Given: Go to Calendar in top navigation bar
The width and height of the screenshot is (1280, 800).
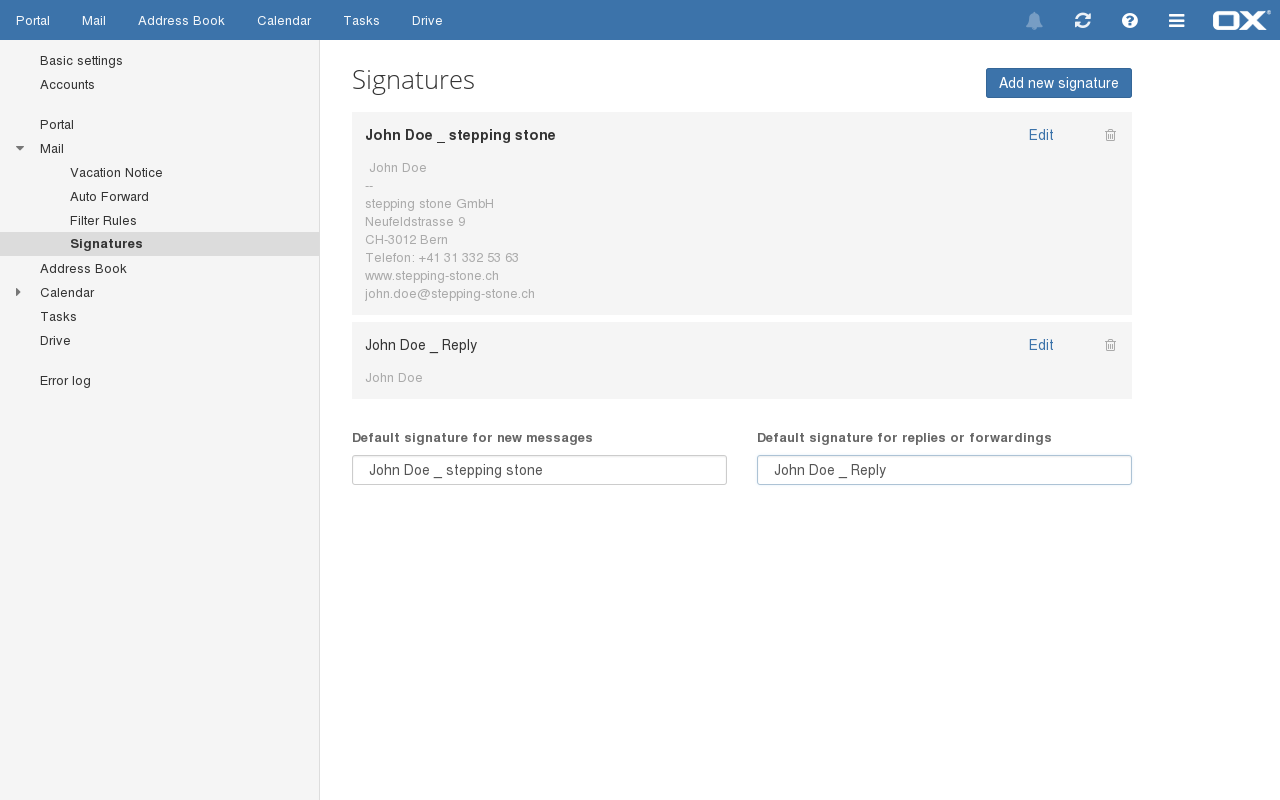Looking at the screenshot, I should pyautogui.click(x=284, y=21).
